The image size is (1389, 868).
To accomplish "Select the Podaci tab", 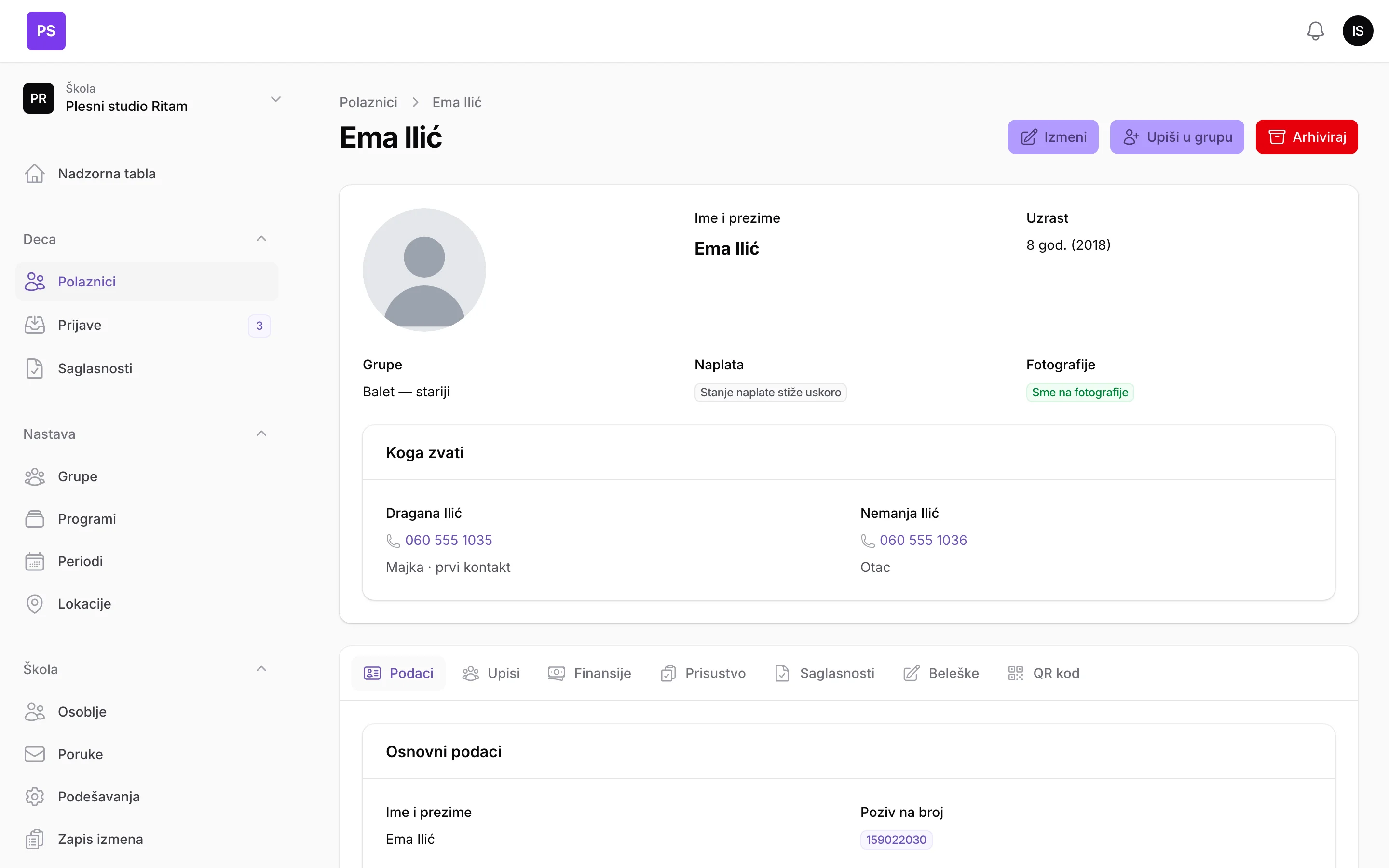I will click(398, 673).
